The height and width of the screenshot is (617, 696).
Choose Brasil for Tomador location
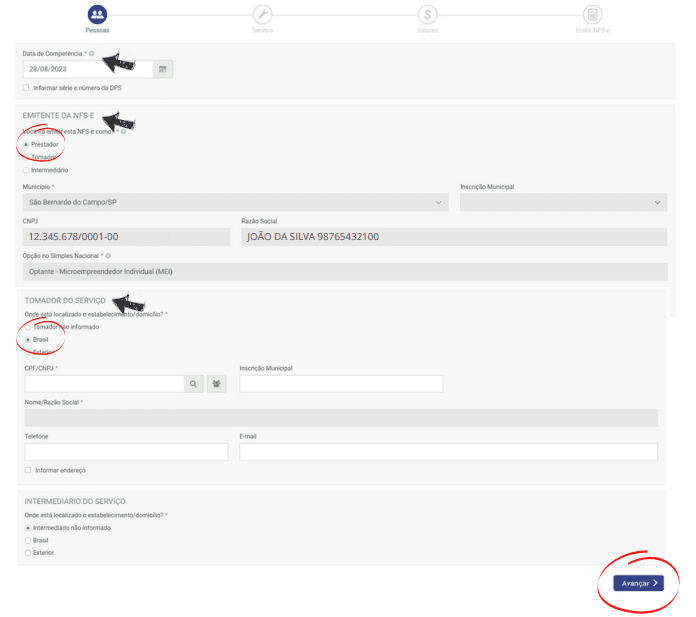coord(28,339)
